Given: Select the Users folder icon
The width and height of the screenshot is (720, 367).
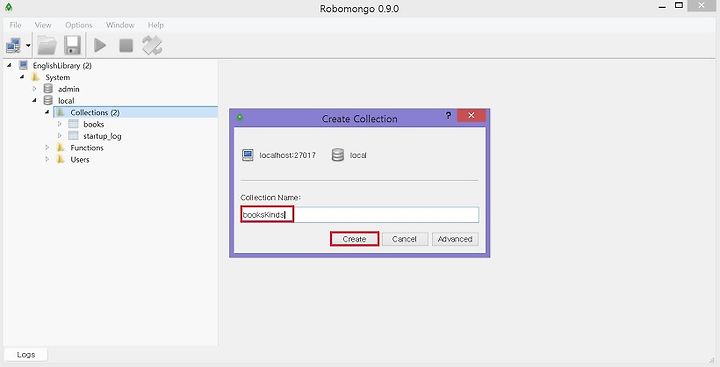Looking at the screenshot, I should (x=61, y=159).
